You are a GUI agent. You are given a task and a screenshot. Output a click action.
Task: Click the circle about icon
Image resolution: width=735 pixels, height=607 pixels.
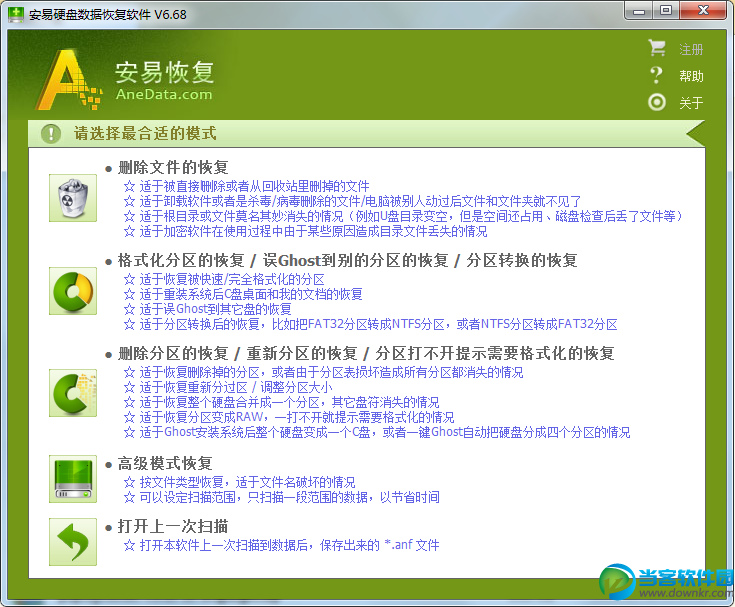657,102
